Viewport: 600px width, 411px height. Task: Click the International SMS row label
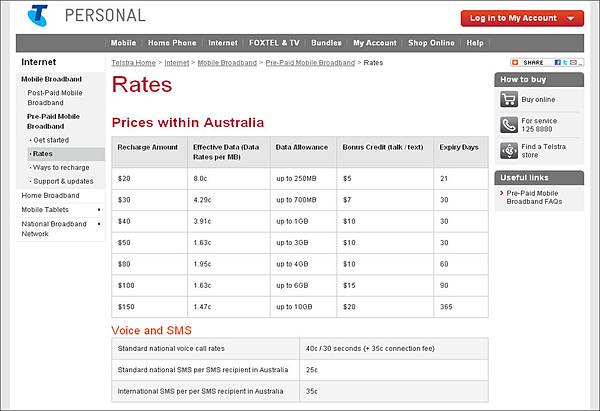[201, 391]
